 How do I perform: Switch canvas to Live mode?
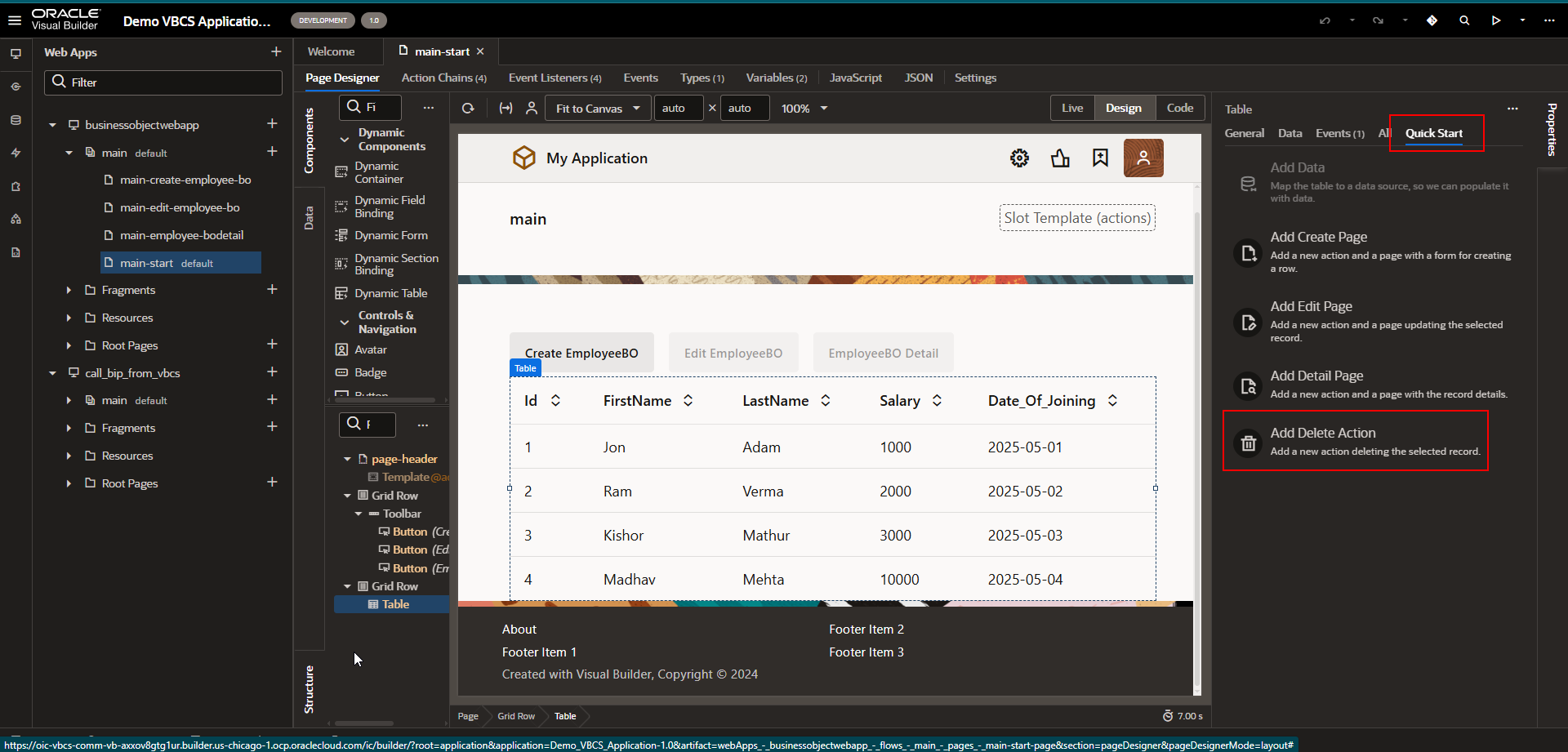tap(1071, 108)
